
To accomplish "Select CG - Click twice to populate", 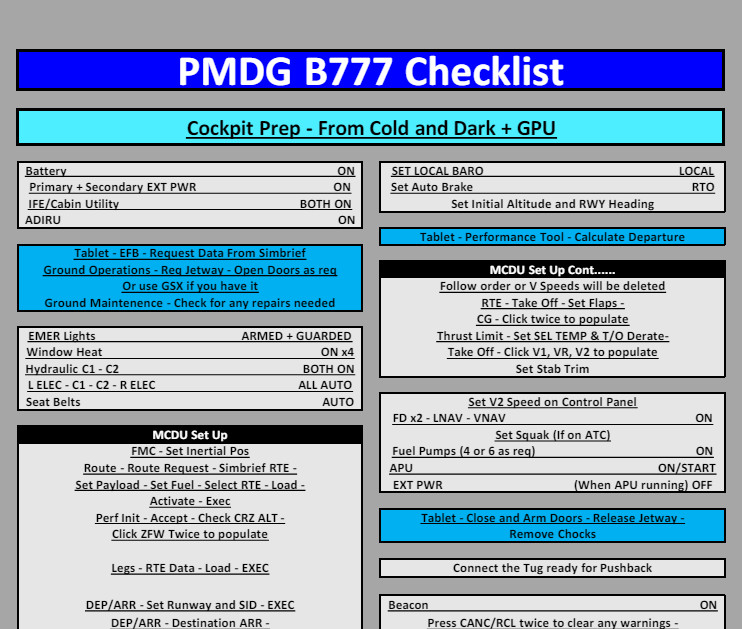I will pos(552,319).
